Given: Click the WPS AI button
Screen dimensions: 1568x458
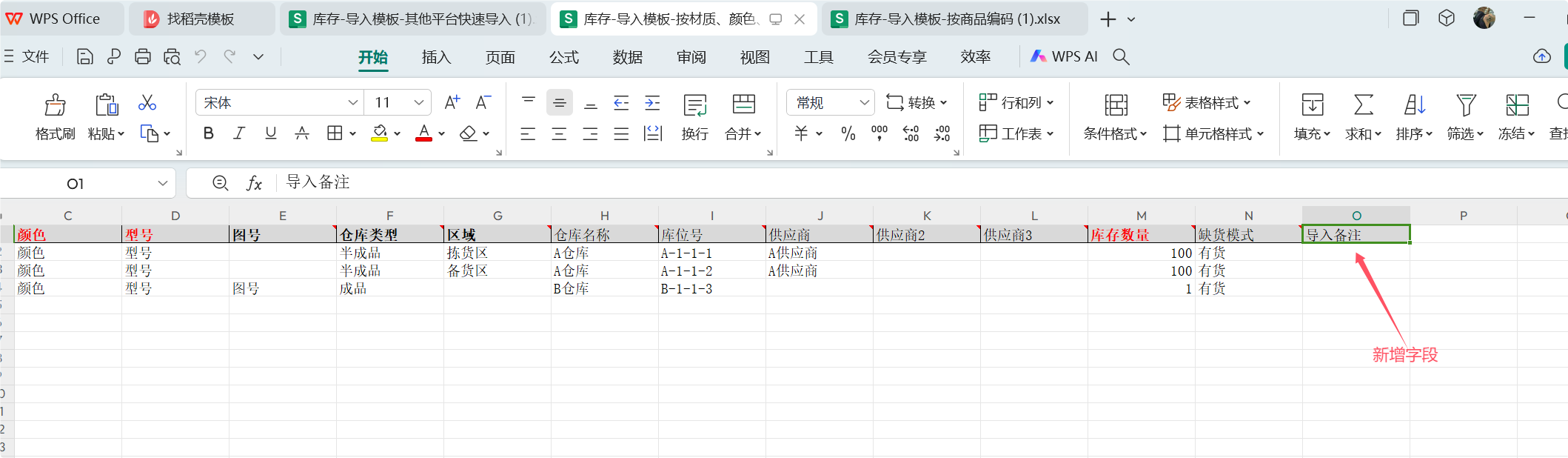Looking at the screenshot, I should [x=1064, y=56].
